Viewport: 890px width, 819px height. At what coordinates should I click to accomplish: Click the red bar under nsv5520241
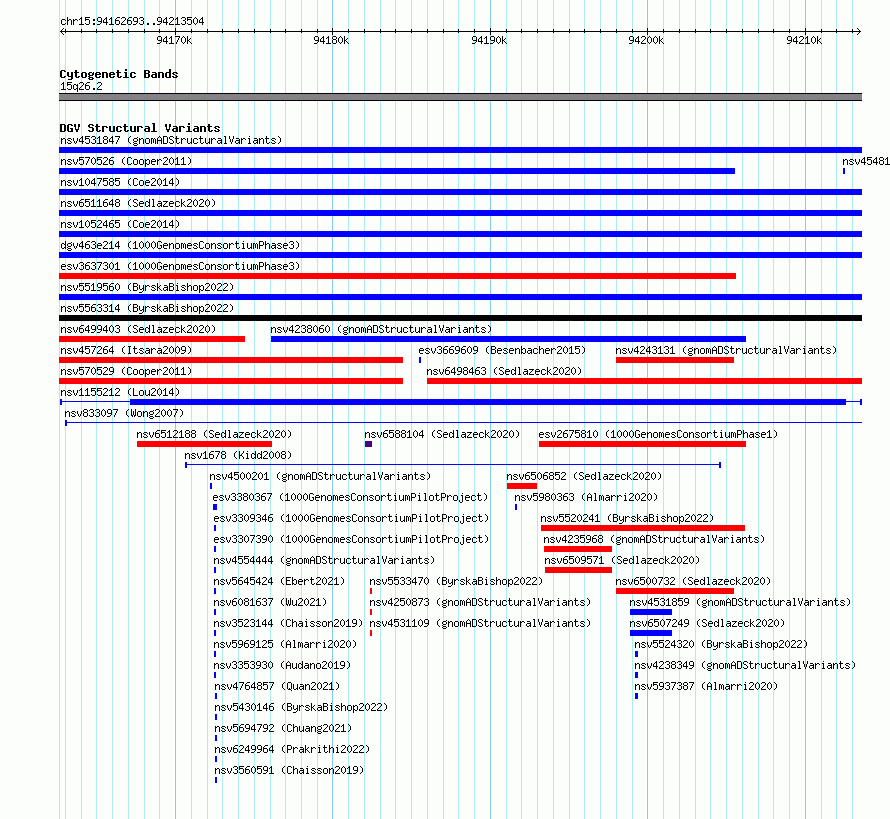[643, 528]
